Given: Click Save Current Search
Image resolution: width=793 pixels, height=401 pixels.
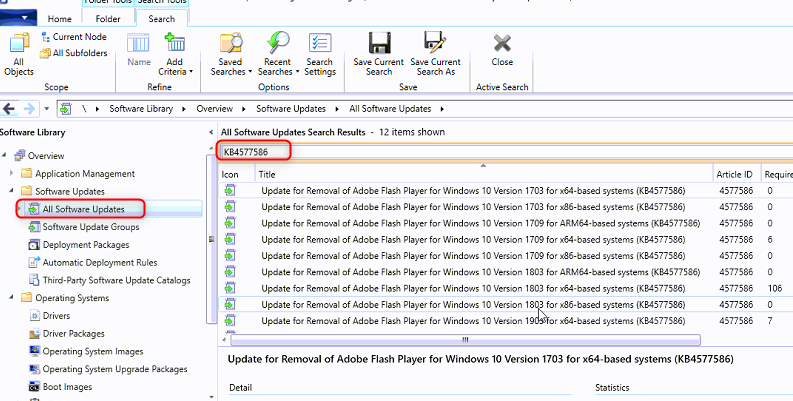Looking at the screenshot, I should point(379,54).
